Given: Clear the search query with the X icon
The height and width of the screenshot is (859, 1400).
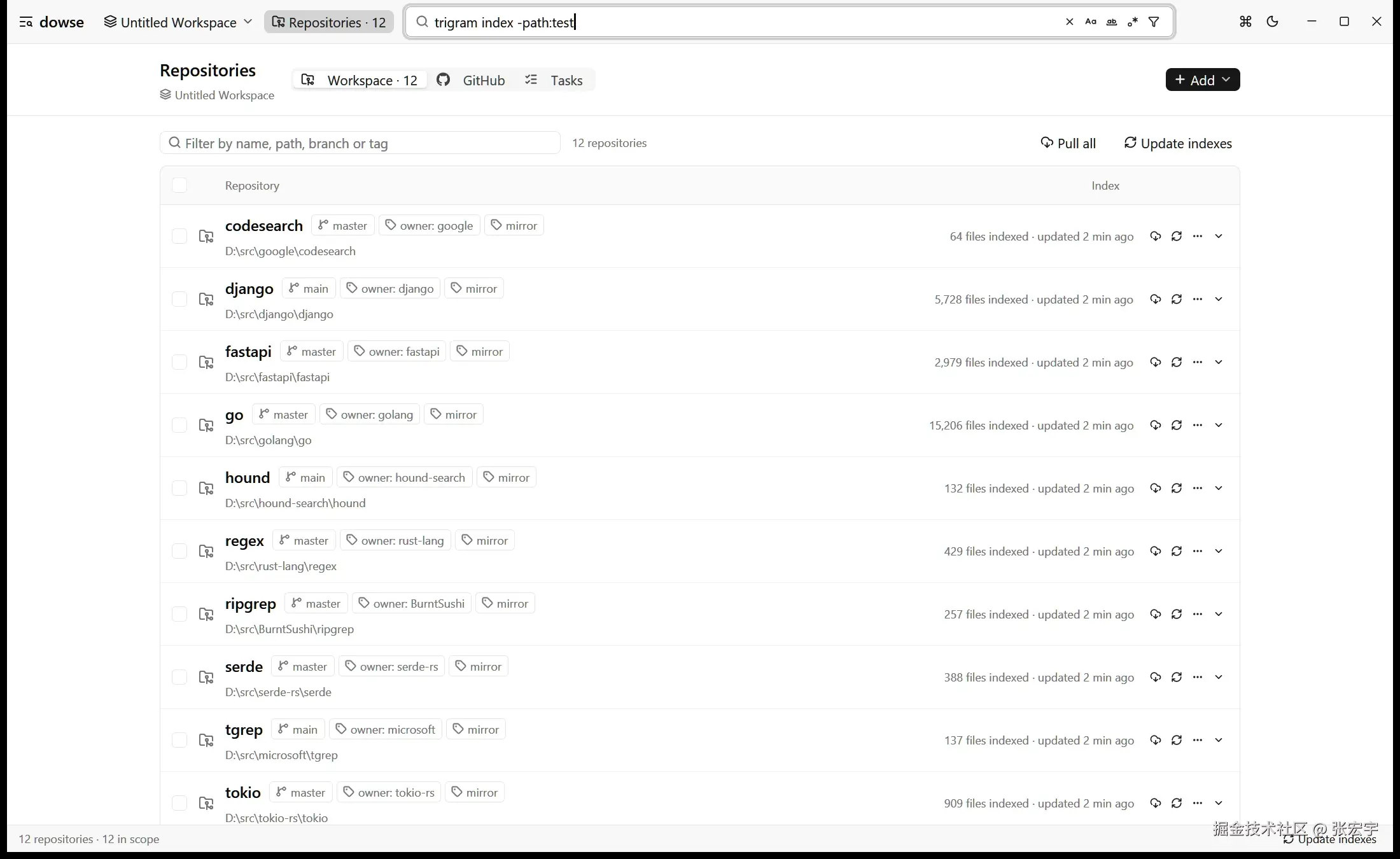Looking at the screenshot, I should point(1070,22).
